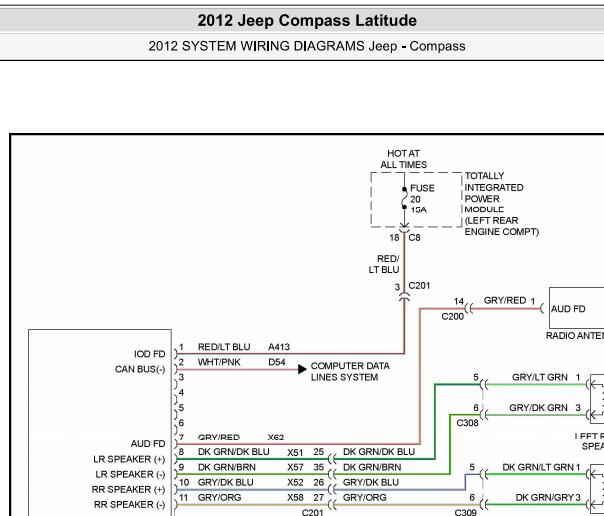This screenshot has height=516, width=604.
Task: Click 'GRY/LT GRN' wire label
Action: click(540, 377)
